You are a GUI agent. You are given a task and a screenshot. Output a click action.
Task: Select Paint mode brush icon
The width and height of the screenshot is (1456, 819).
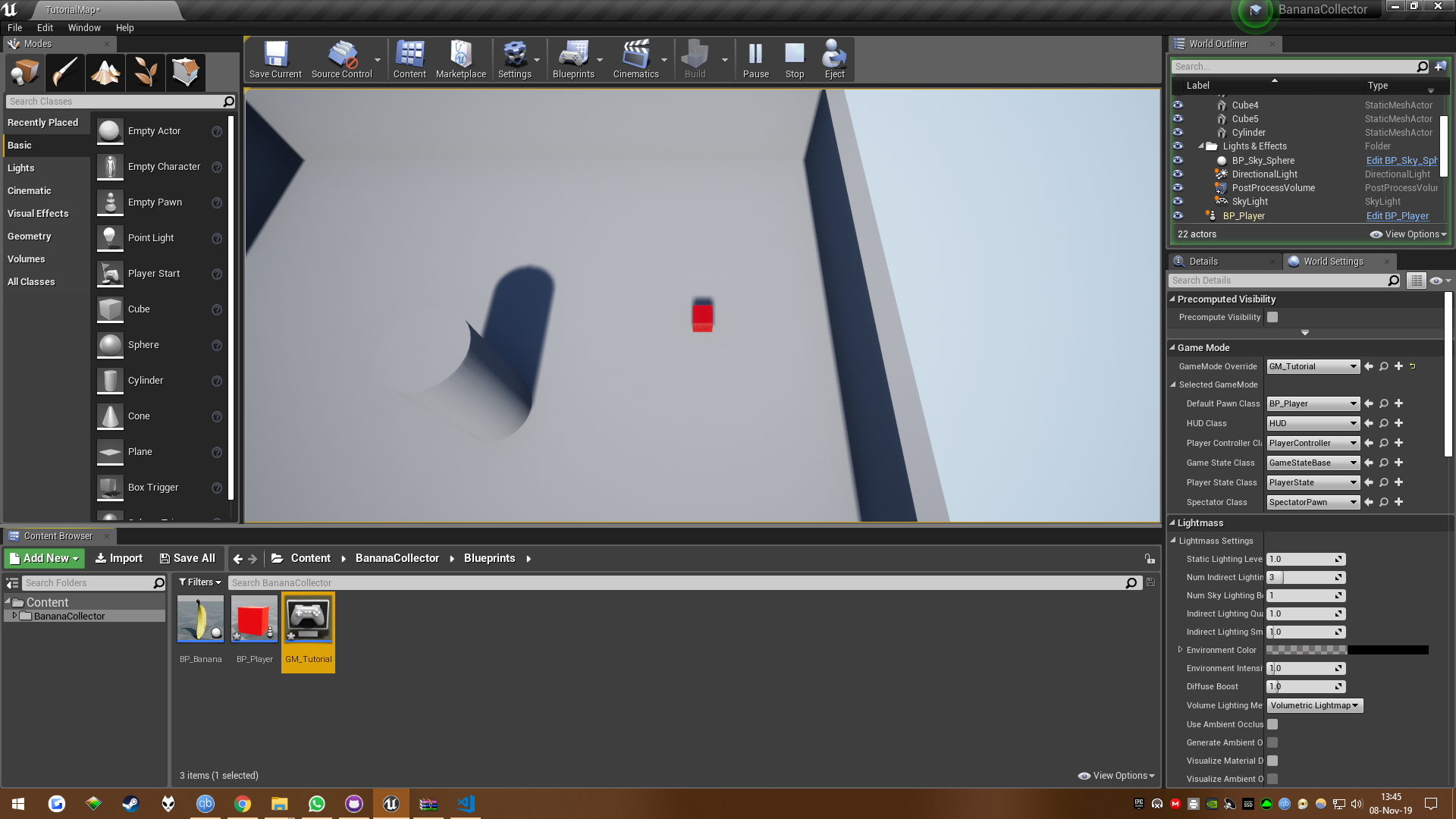[65, 73]
